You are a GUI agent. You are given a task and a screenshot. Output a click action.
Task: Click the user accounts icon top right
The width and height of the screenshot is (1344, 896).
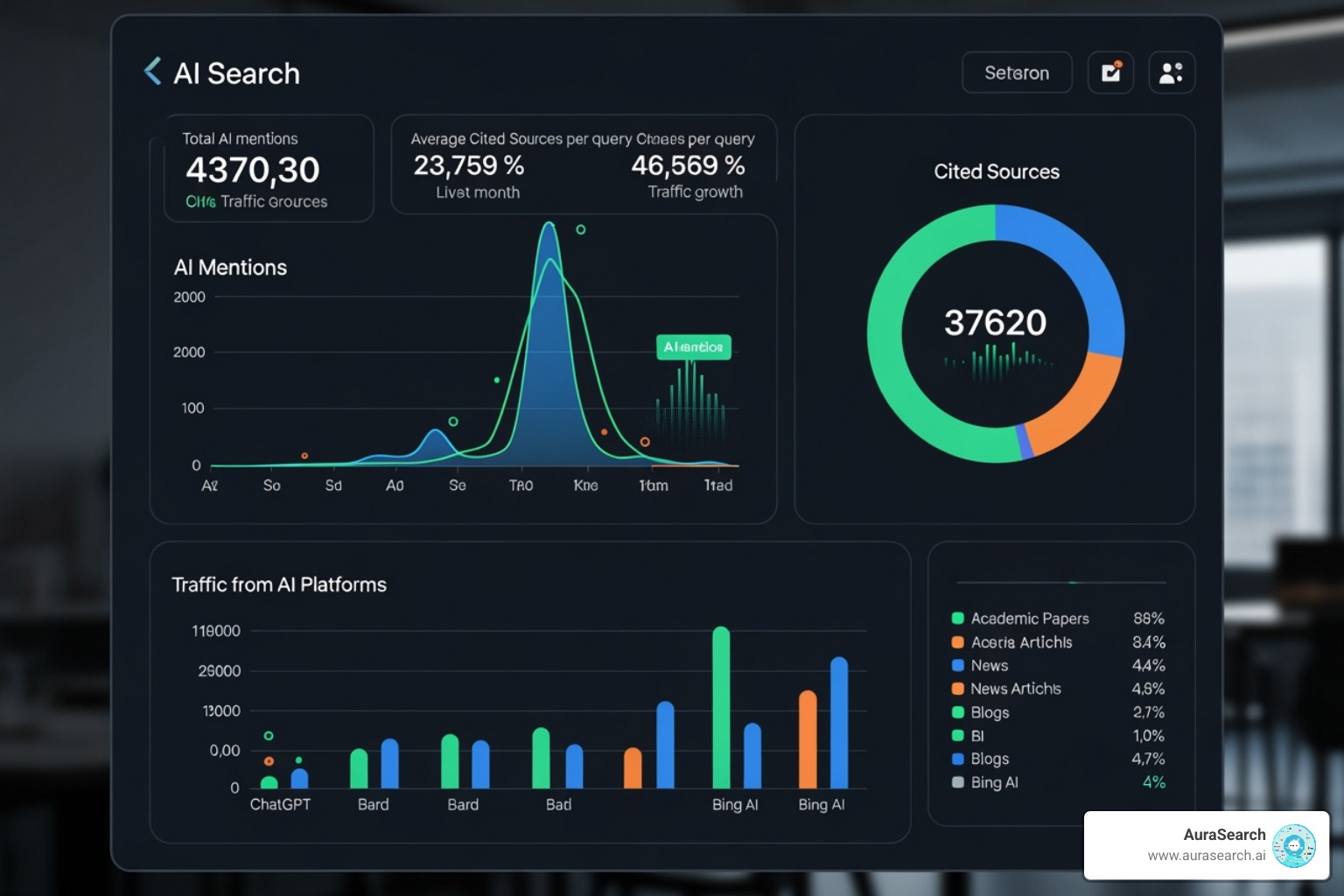click(x=1171, y=72)
